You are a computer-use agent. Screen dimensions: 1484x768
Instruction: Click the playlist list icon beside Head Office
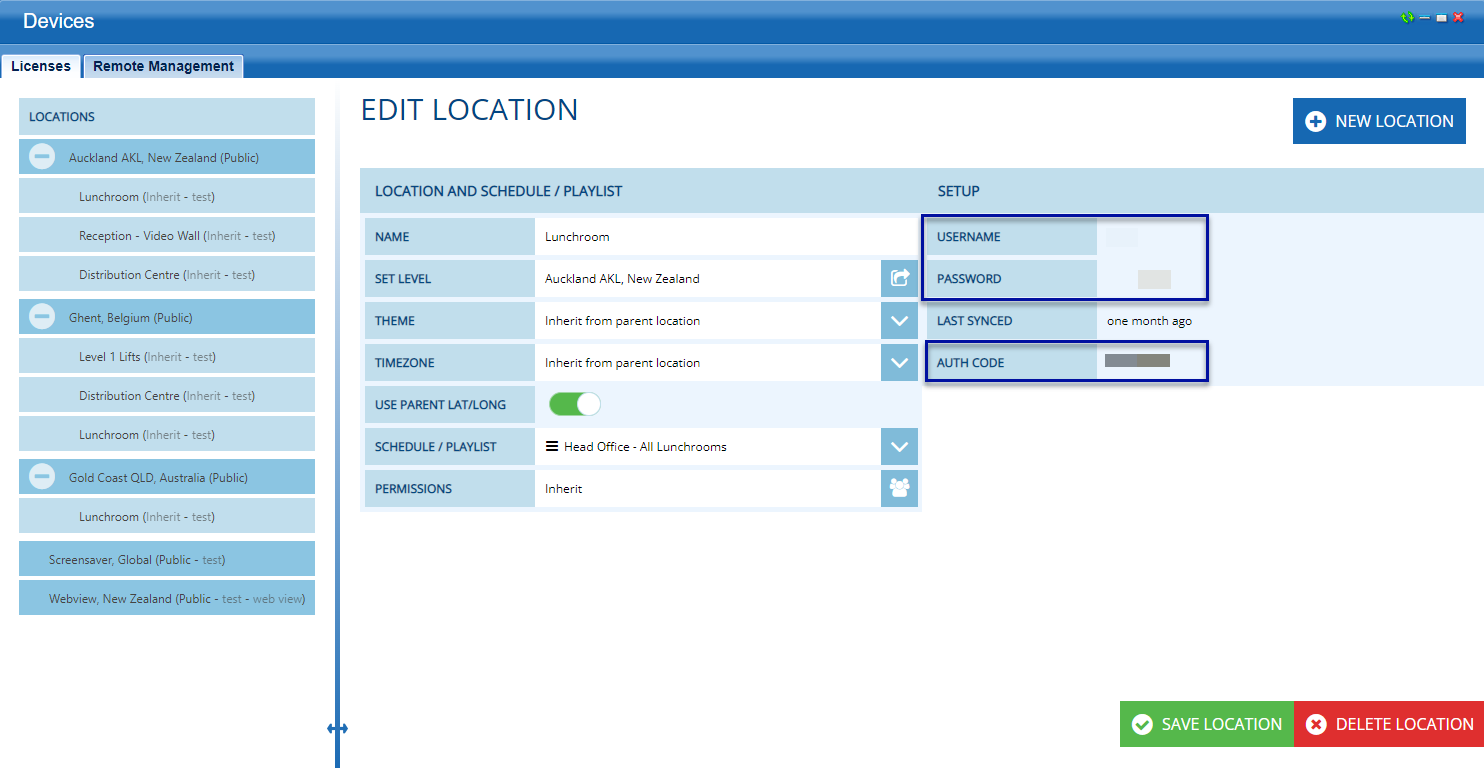pyautogui.click(x=552, y=446)
